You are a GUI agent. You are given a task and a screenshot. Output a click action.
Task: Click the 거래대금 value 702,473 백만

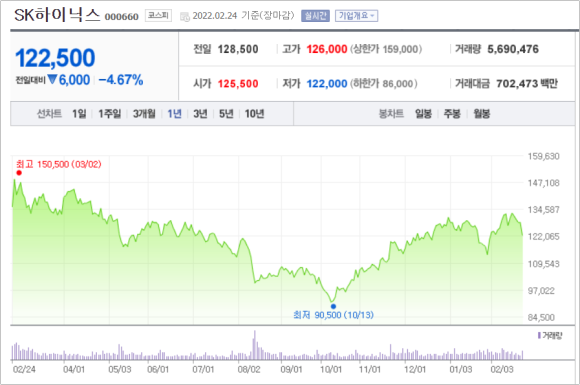527,84
